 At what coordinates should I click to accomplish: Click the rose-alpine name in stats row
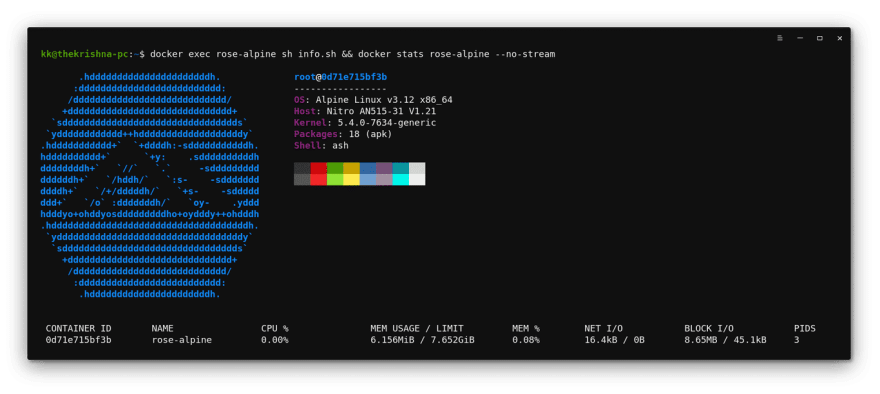coord(182,340)
